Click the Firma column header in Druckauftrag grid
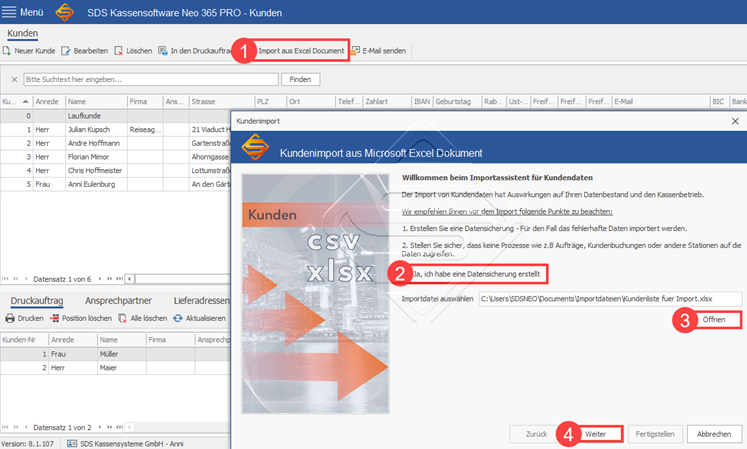747x449 pixels. point(170,340)
